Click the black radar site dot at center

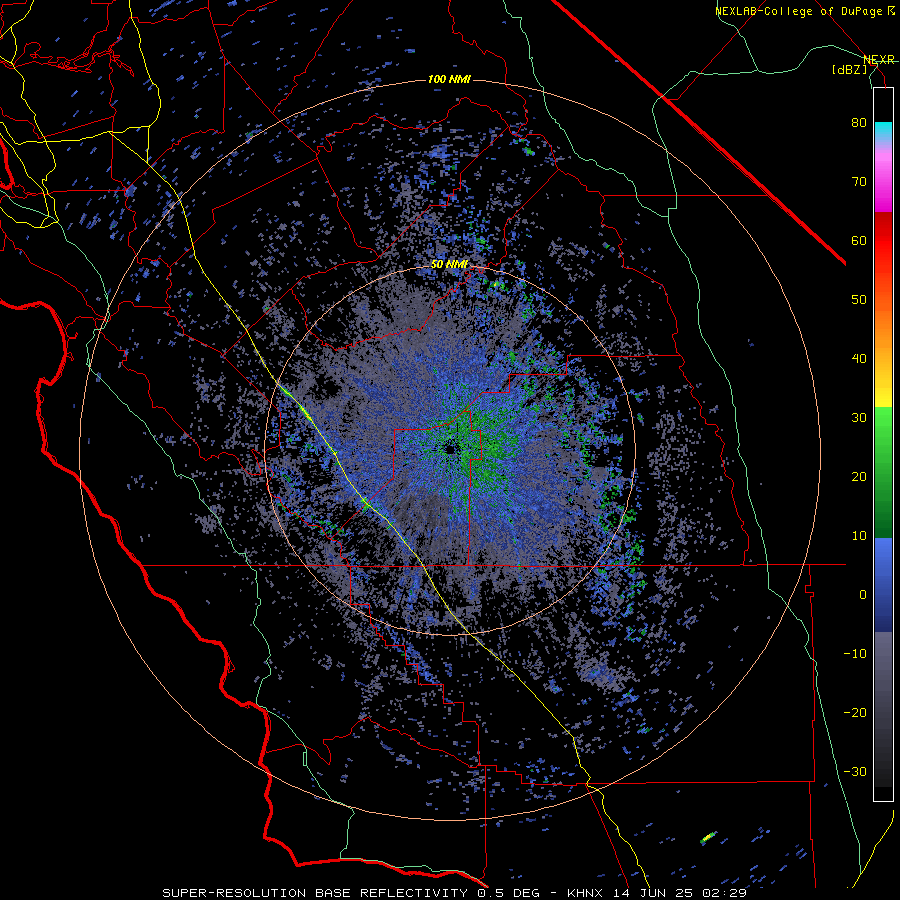pos(449,449)
